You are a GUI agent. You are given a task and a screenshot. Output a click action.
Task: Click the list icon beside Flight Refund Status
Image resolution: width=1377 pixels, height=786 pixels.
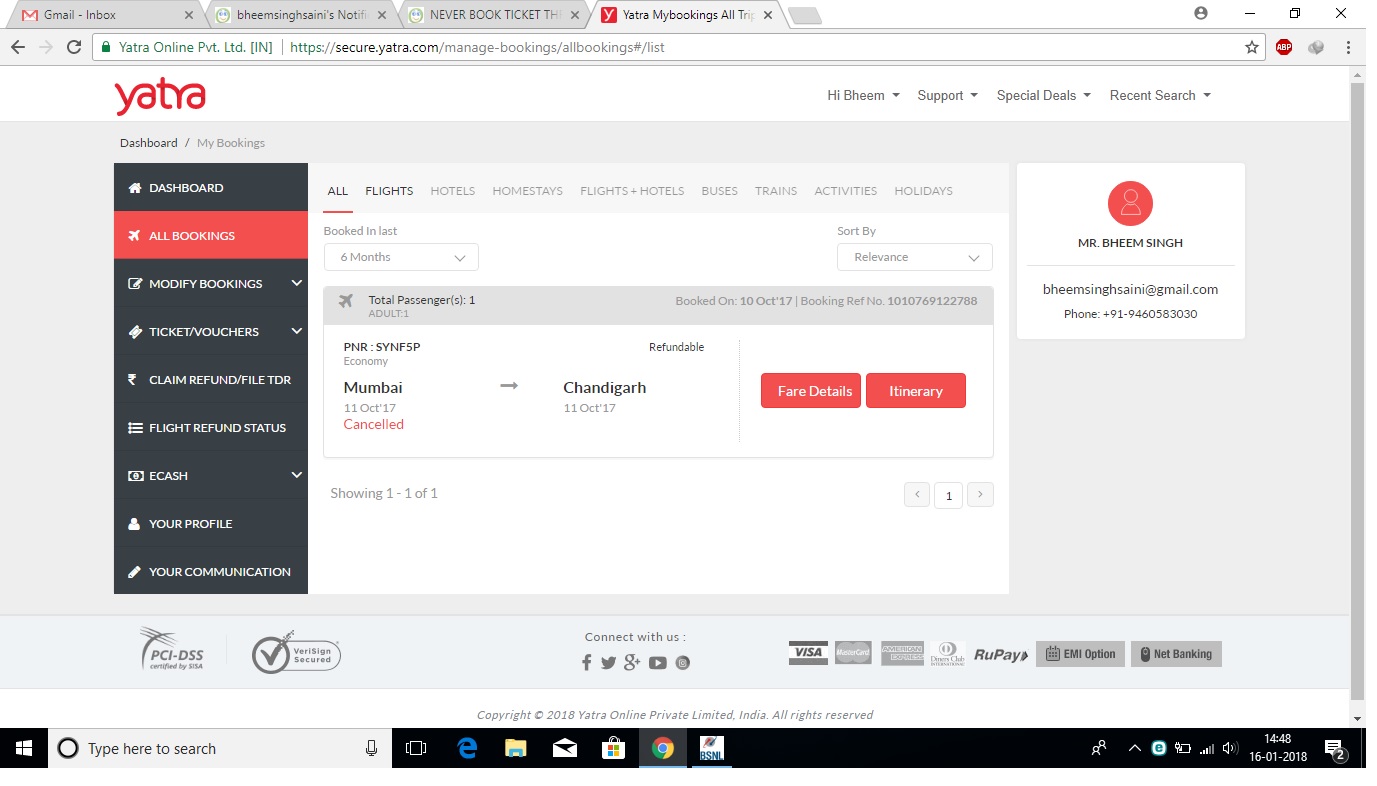tap(135, 428)
